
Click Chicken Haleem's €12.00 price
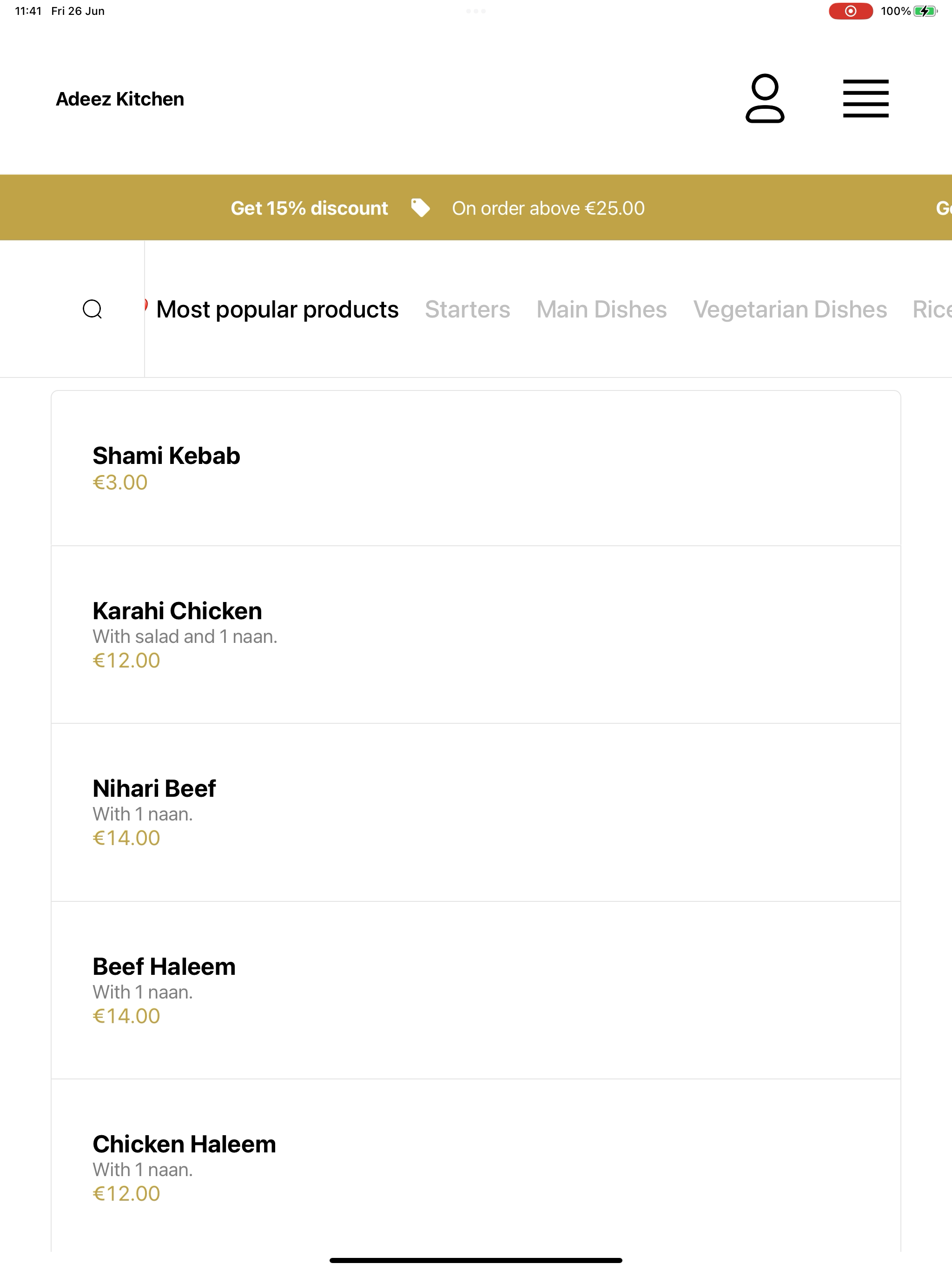pos(126,1194)
